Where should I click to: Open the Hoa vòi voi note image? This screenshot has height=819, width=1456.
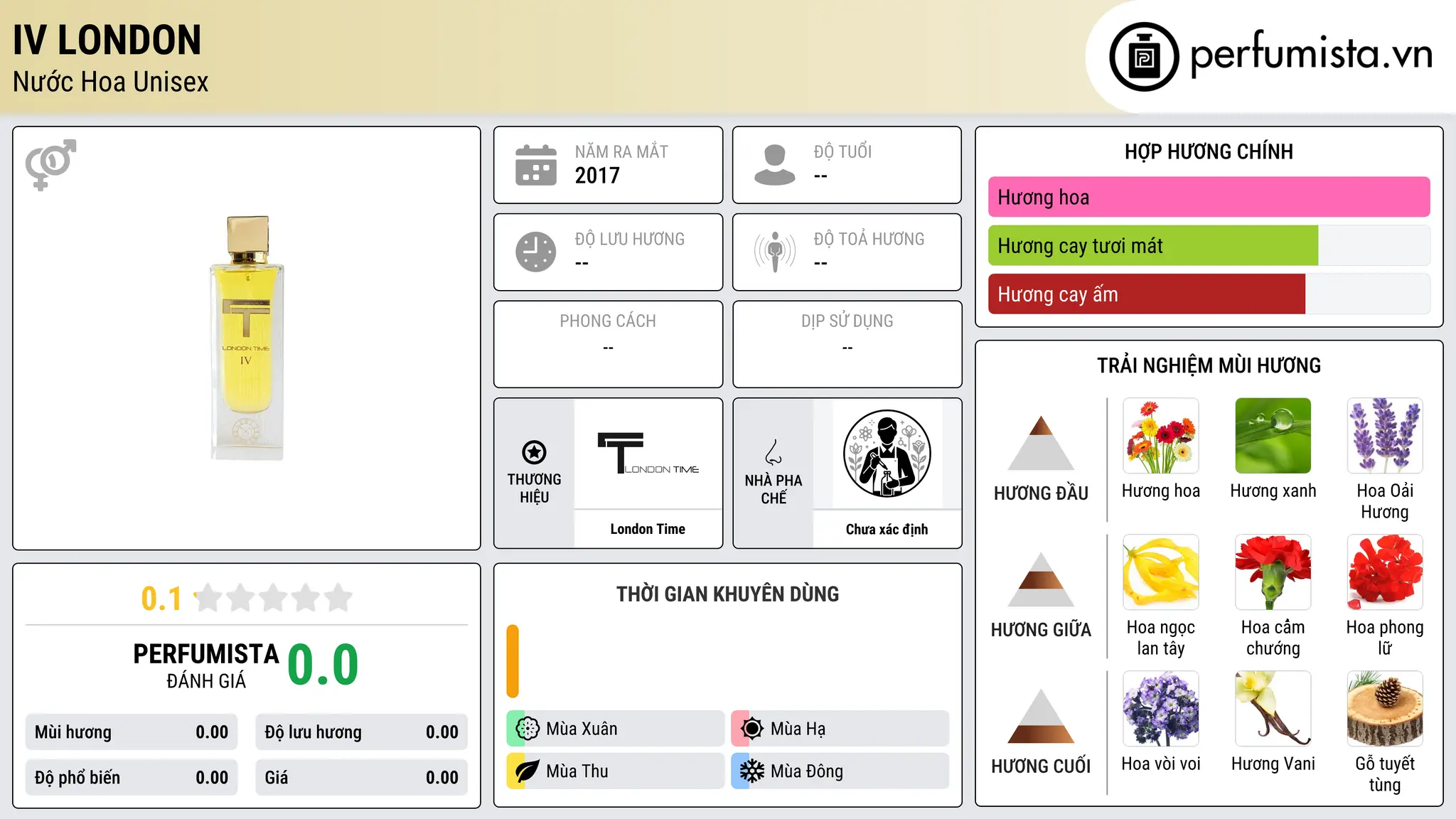click(1161, 709)
